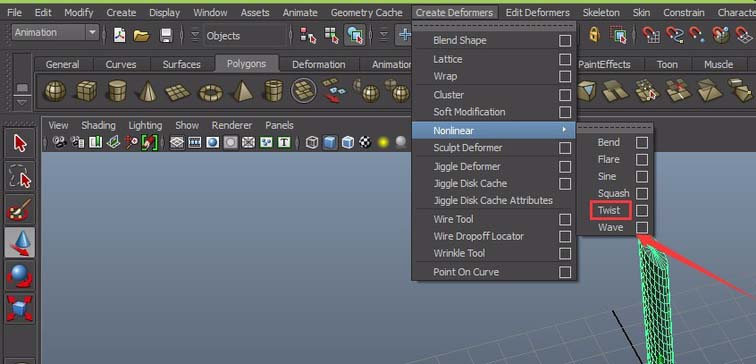
Task: Select by hierarchy mode icon
Action: pos(308,35)
